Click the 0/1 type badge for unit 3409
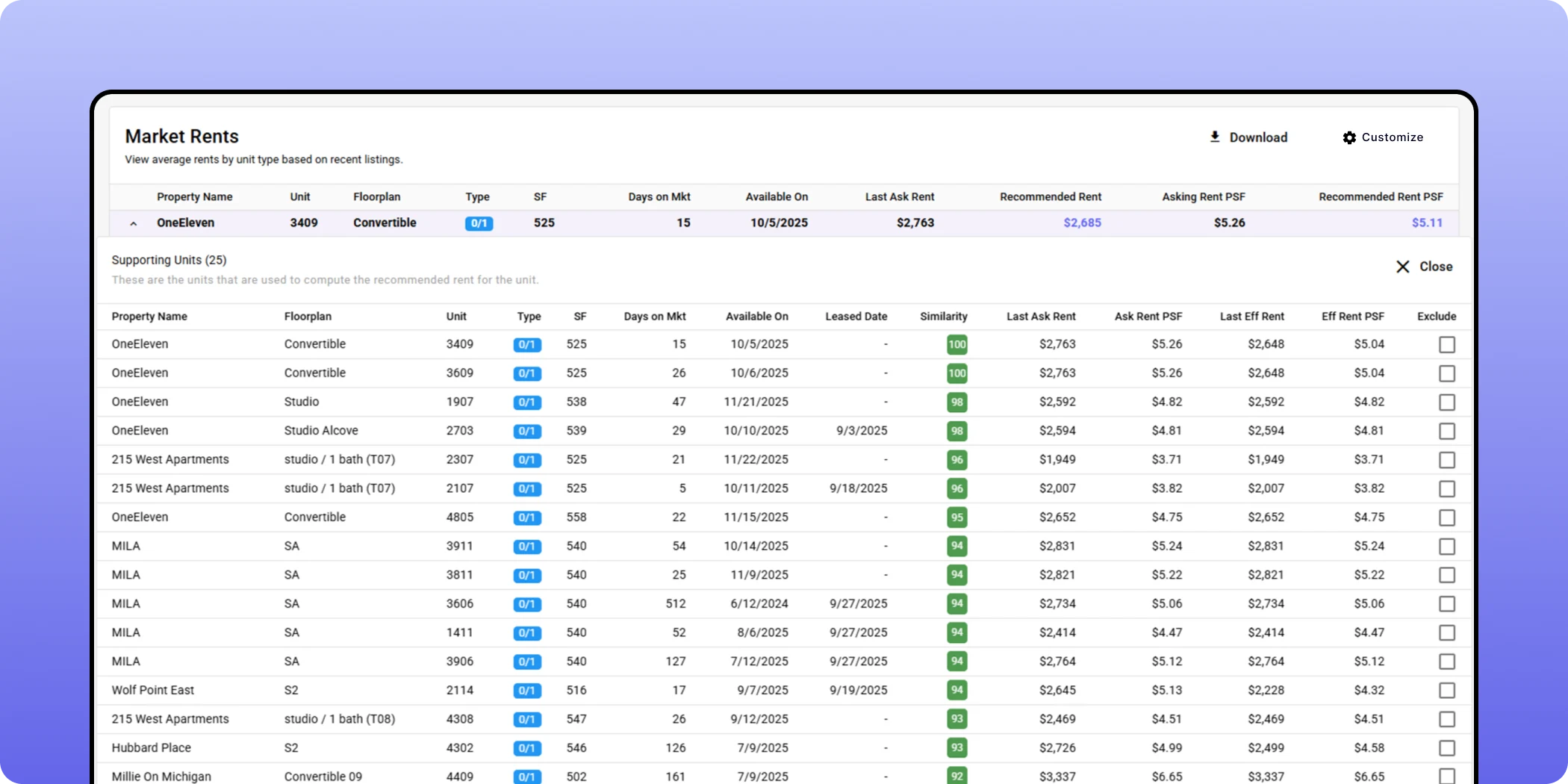 tap(479, 223)
